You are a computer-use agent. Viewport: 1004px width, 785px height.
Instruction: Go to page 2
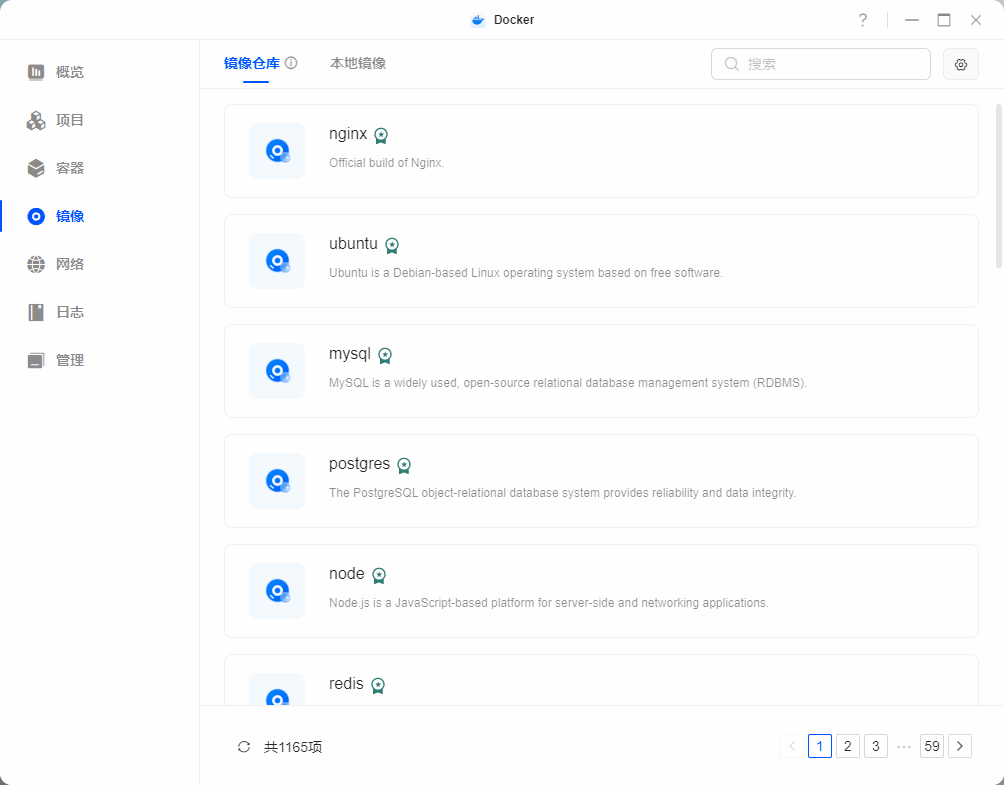[848, 746]
